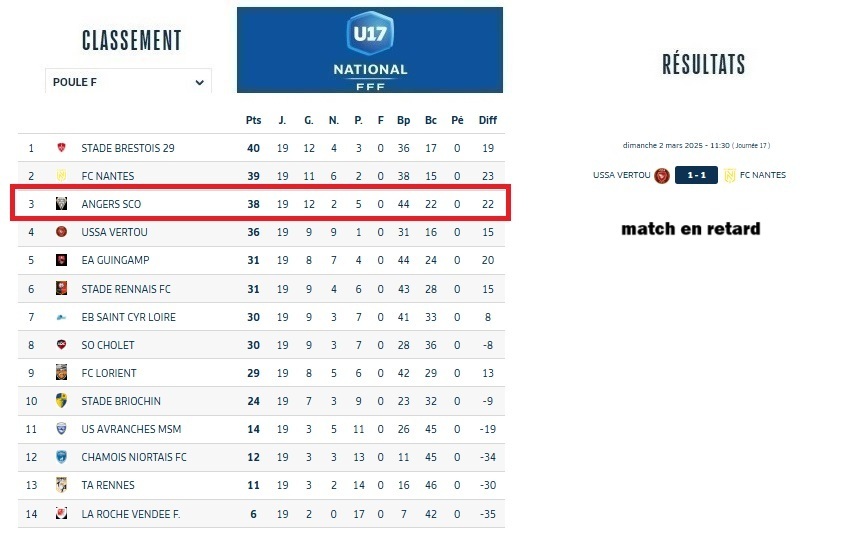This screenshot has height=538, width=865.
Task: Click the FC Nantes crest in standings
Action: point(61,176)
